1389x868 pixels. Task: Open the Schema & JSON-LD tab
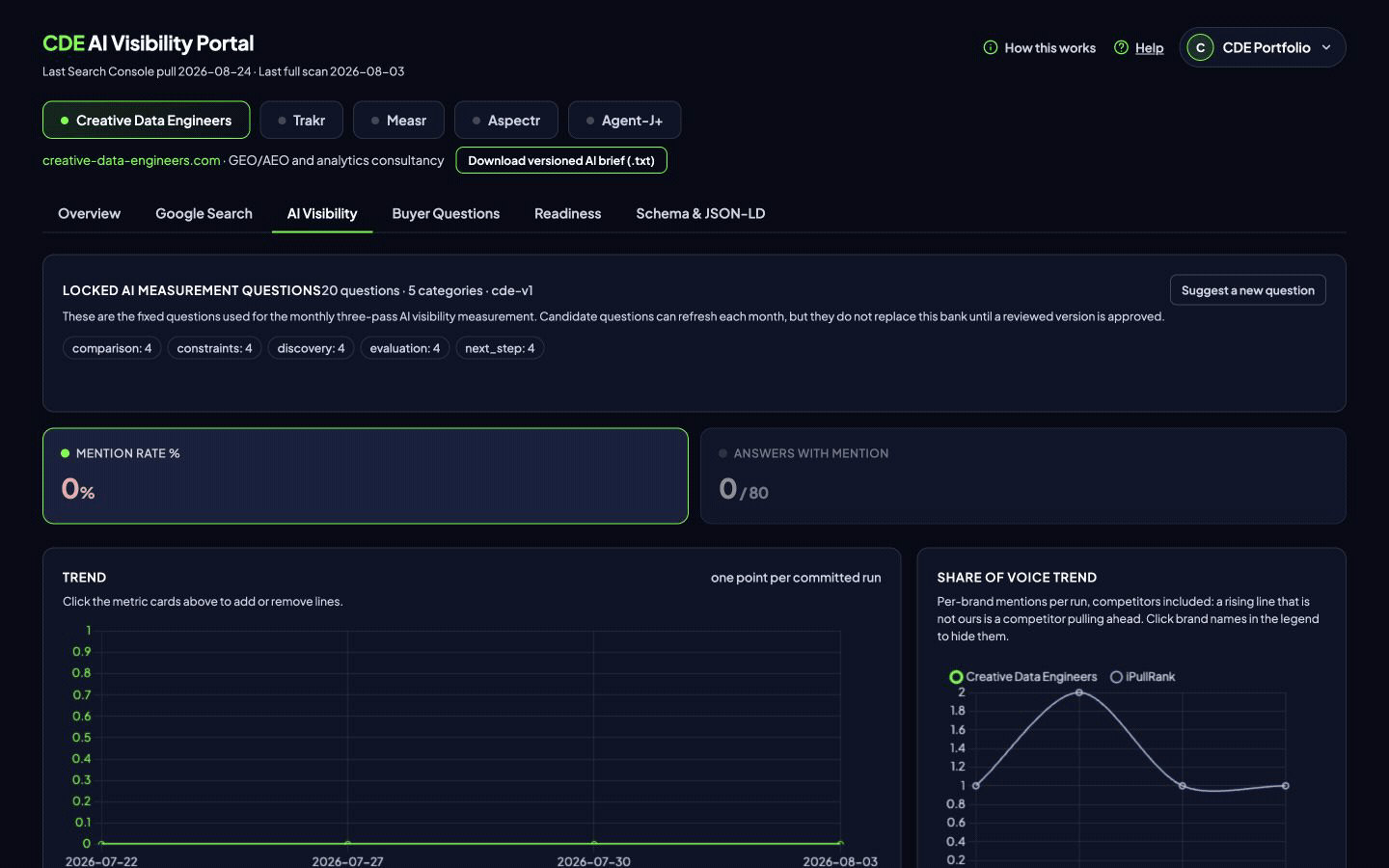point(700,213)
